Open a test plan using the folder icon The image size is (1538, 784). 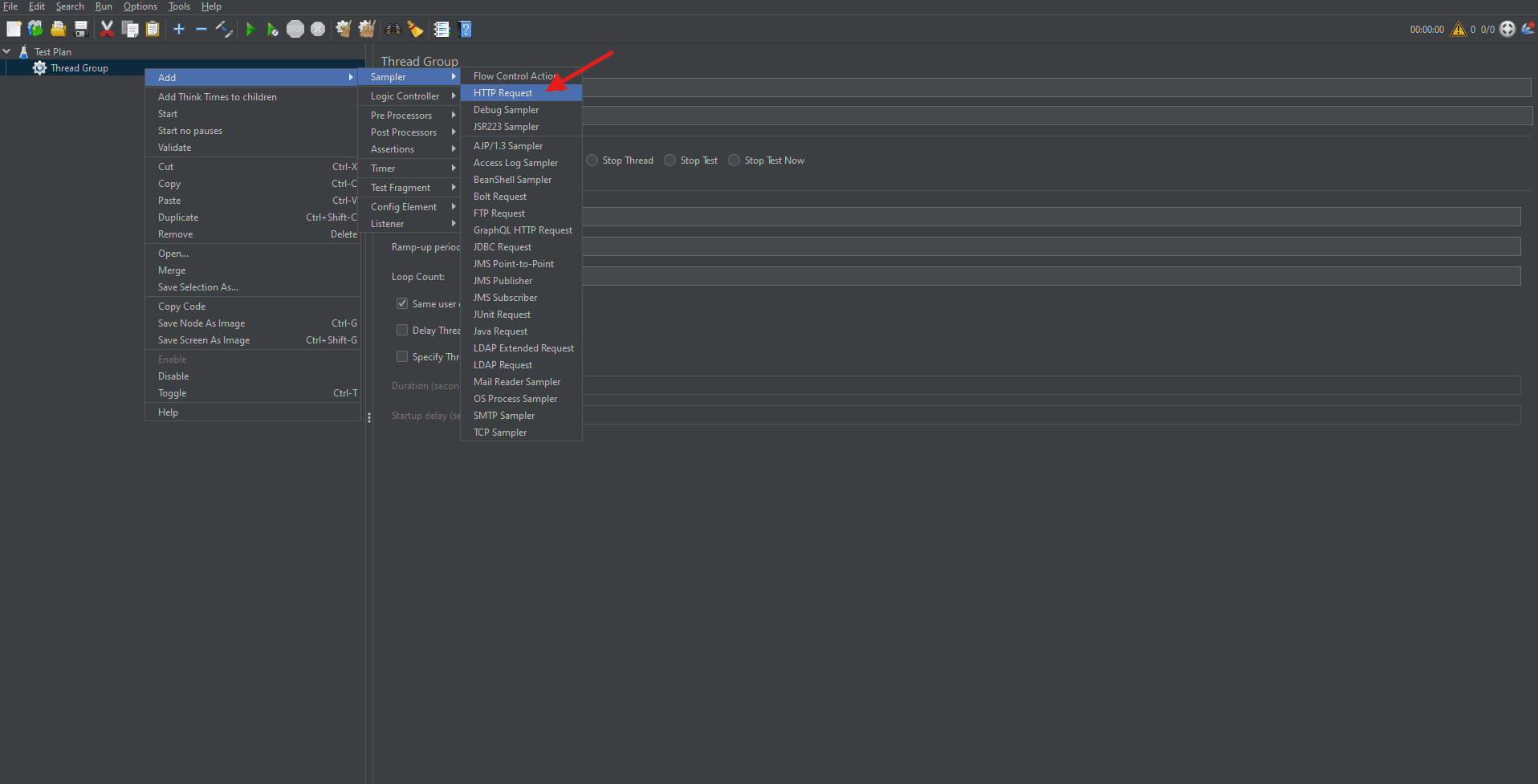(x=58, y=29)
